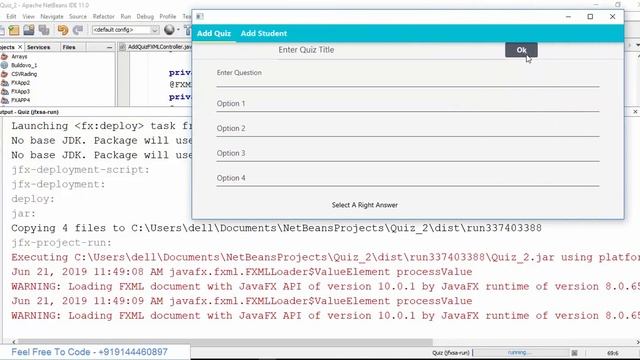This screenshot has height=360, width=640.
Task: Click the 'jfx-deployment-script:' output line
Action: coord(80,170)
